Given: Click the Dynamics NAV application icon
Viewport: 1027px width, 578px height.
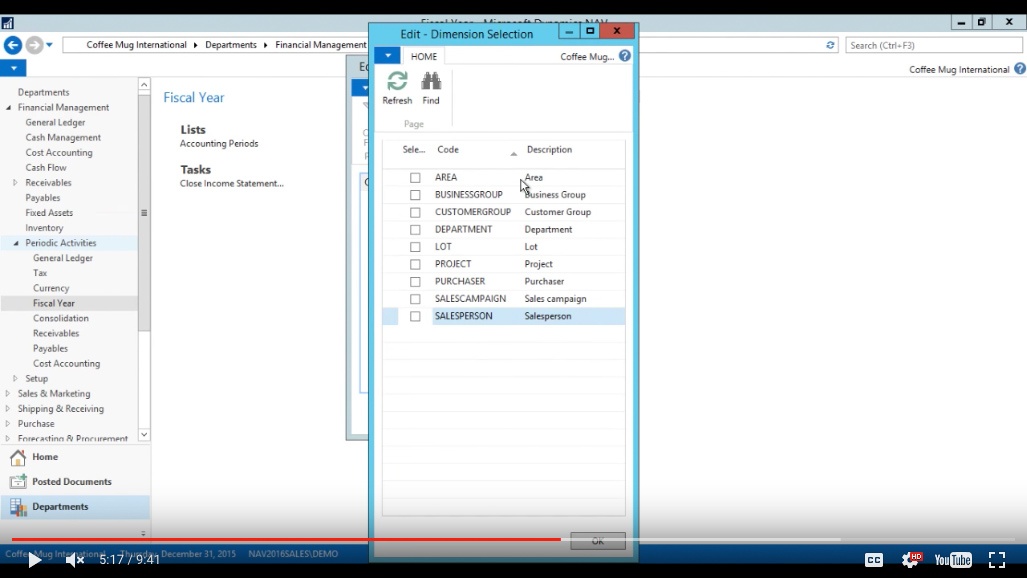Looking at the screenshot, I should point(7,23).
